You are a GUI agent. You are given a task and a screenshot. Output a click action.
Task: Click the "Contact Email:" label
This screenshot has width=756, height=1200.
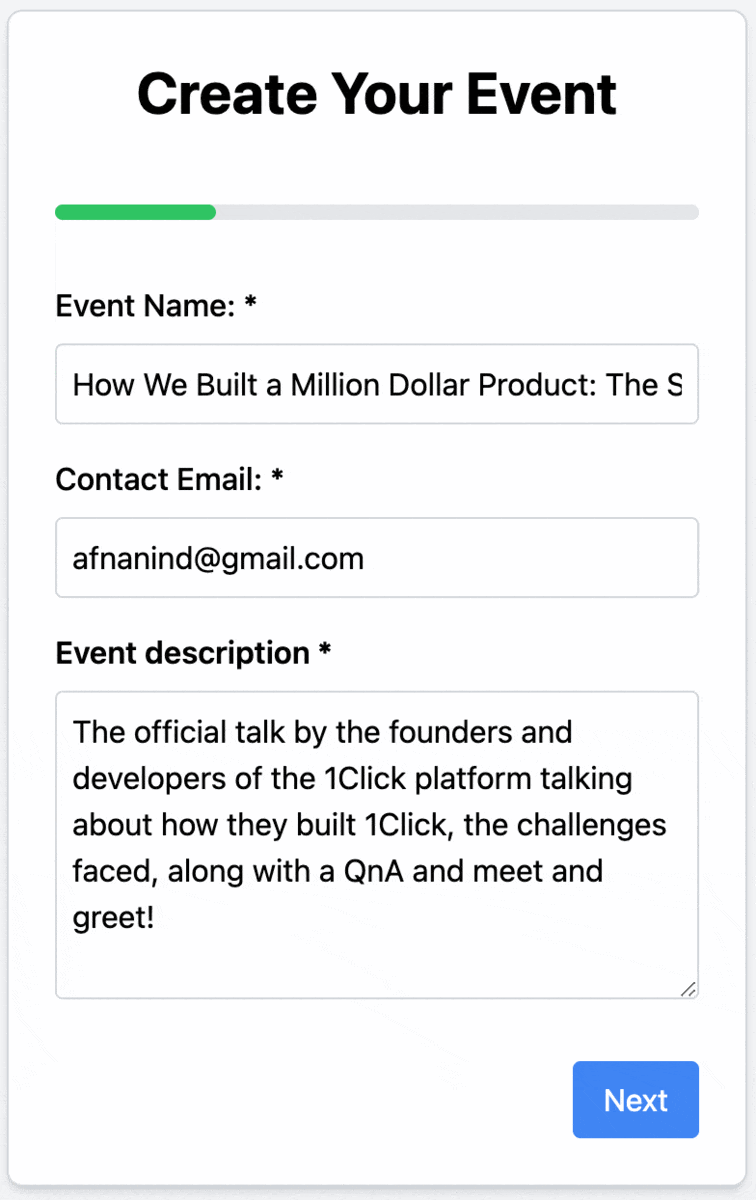coord(159,480)
